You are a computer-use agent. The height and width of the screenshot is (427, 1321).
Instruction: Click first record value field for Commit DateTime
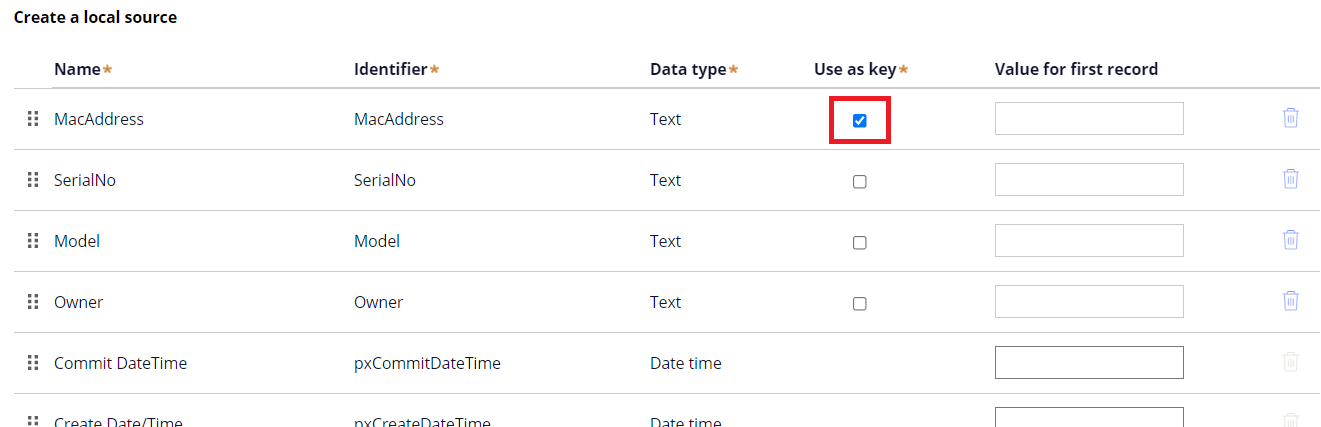click(x=1089, y=362)
